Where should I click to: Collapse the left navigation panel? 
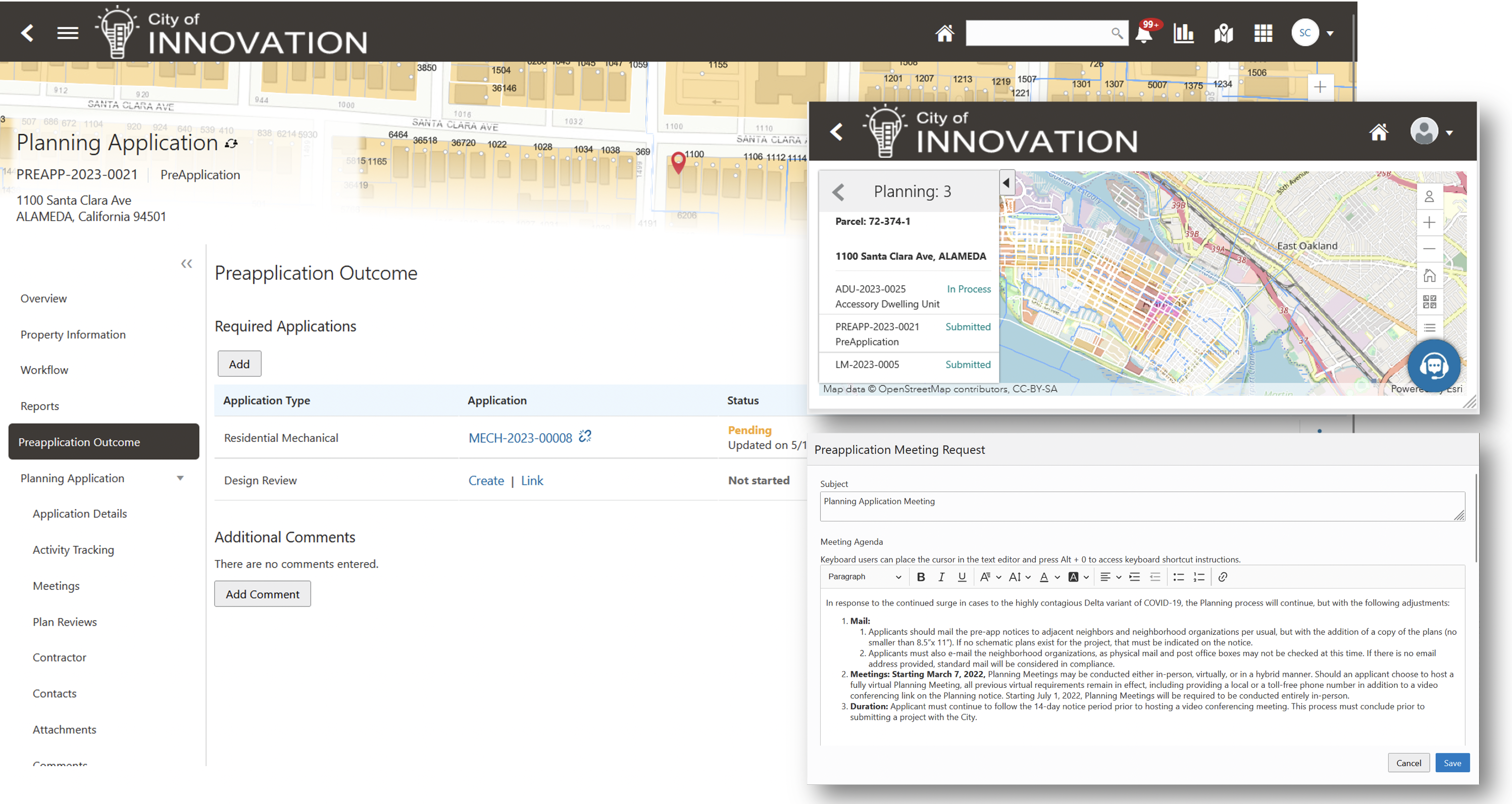(187, 264)
